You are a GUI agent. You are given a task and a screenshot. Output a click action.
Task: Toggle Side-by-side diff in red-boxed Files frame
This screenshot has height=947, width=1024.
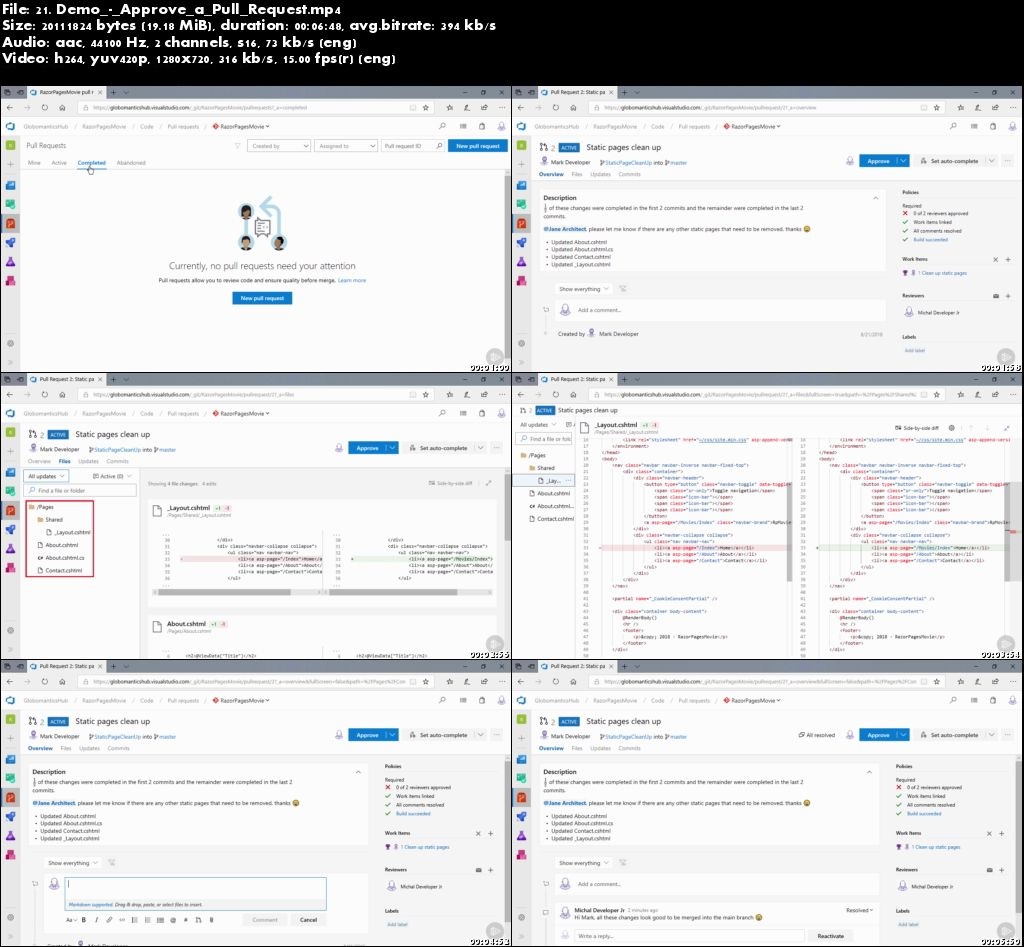tap(451, 483)
